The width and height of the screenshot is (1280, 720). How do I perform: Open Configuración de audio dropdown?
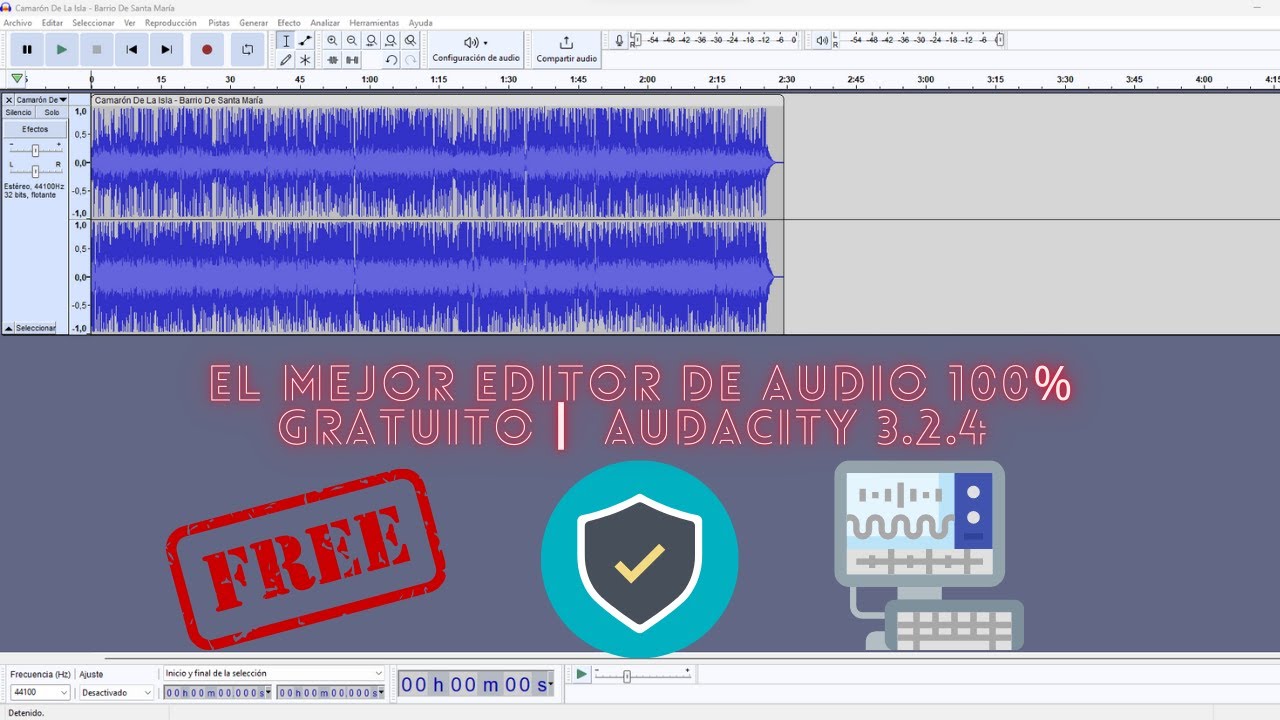tap(476, 49)
